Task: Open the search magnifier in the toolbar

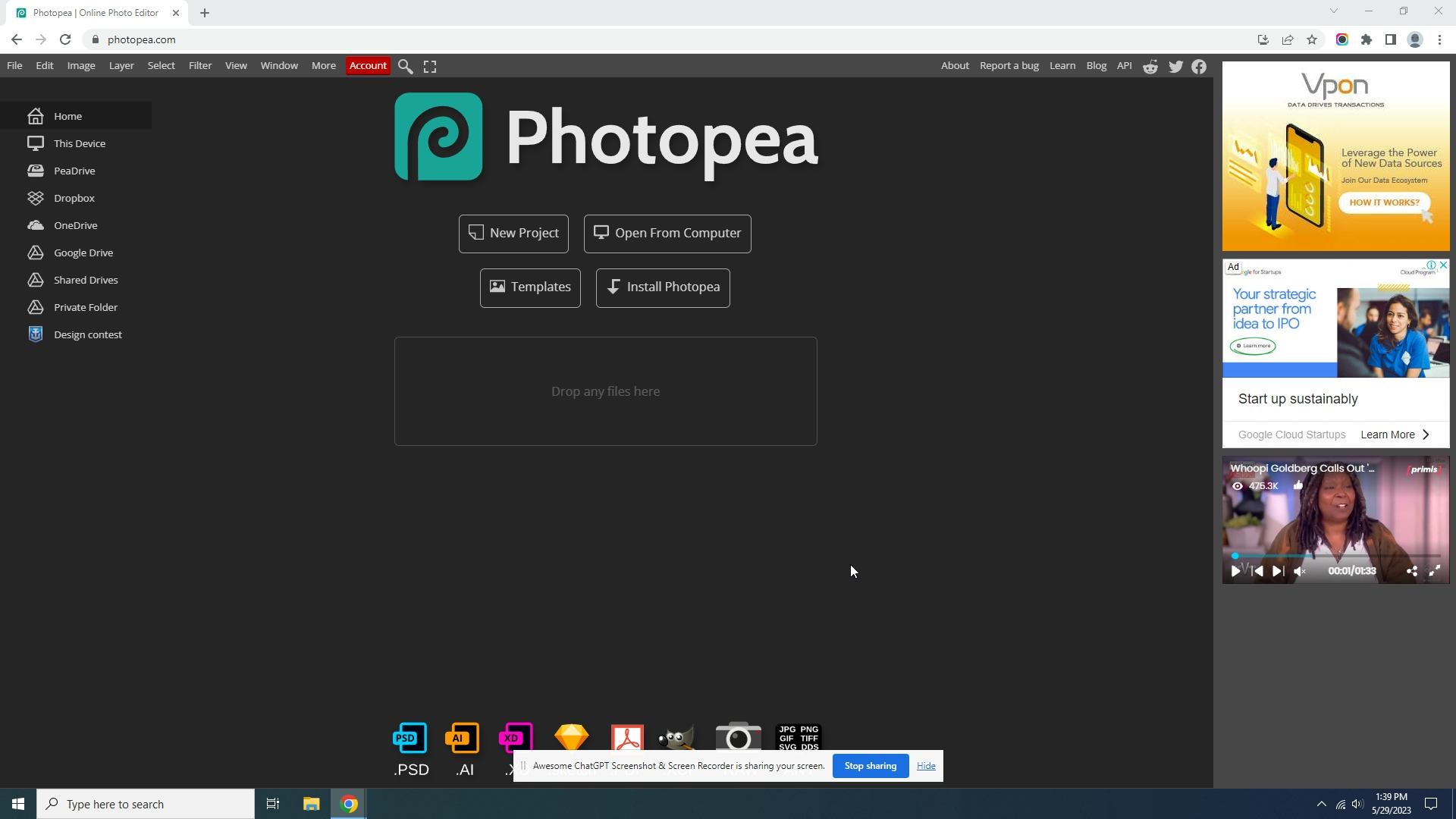Action: [406, 66]
